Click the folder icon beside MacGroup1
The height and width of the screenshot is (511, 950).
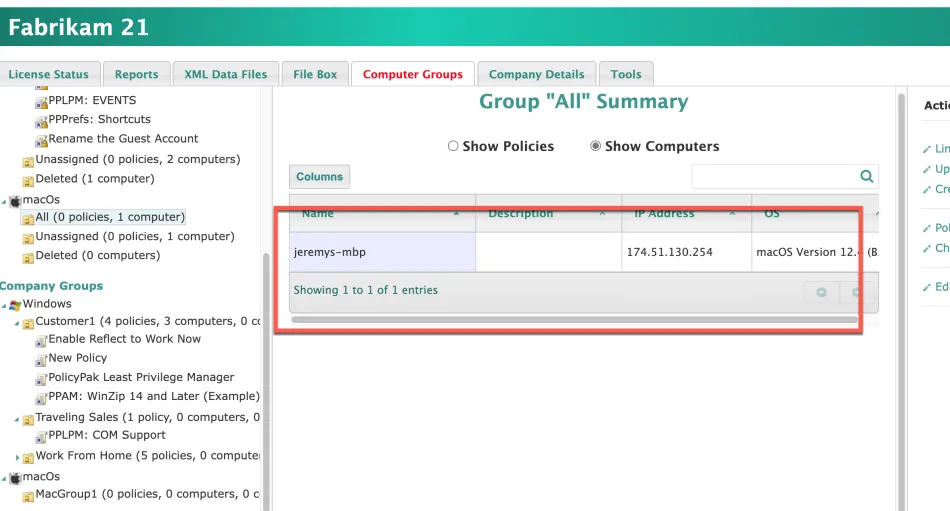point(28,495)
